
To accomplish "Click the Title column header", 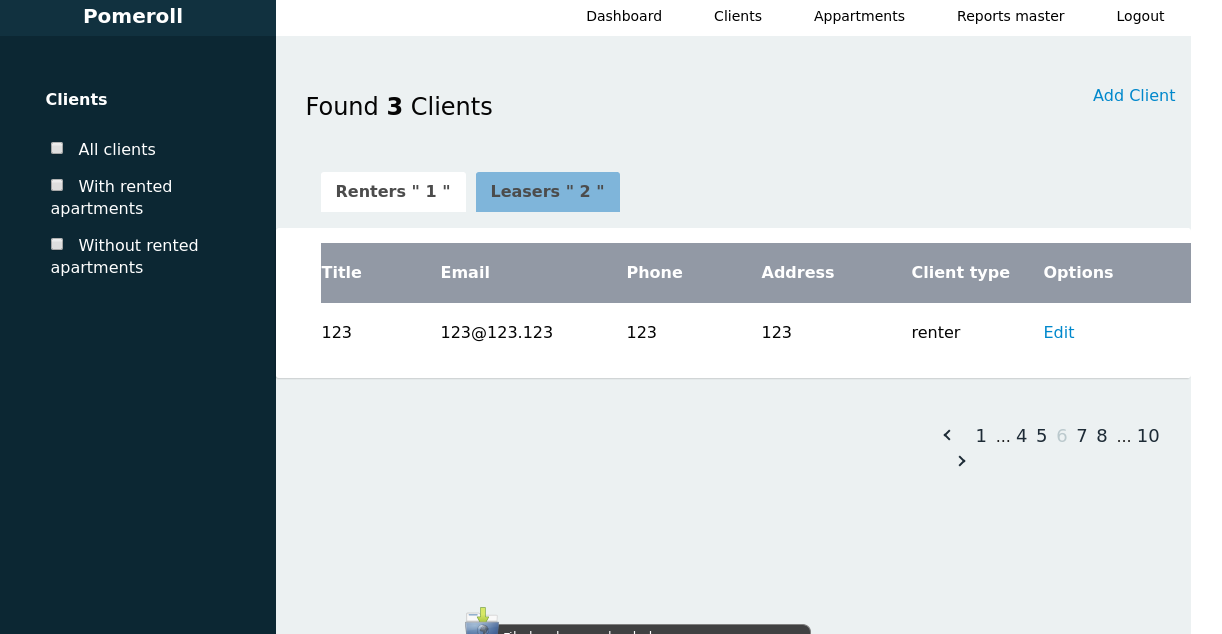I will click(342, 273).
